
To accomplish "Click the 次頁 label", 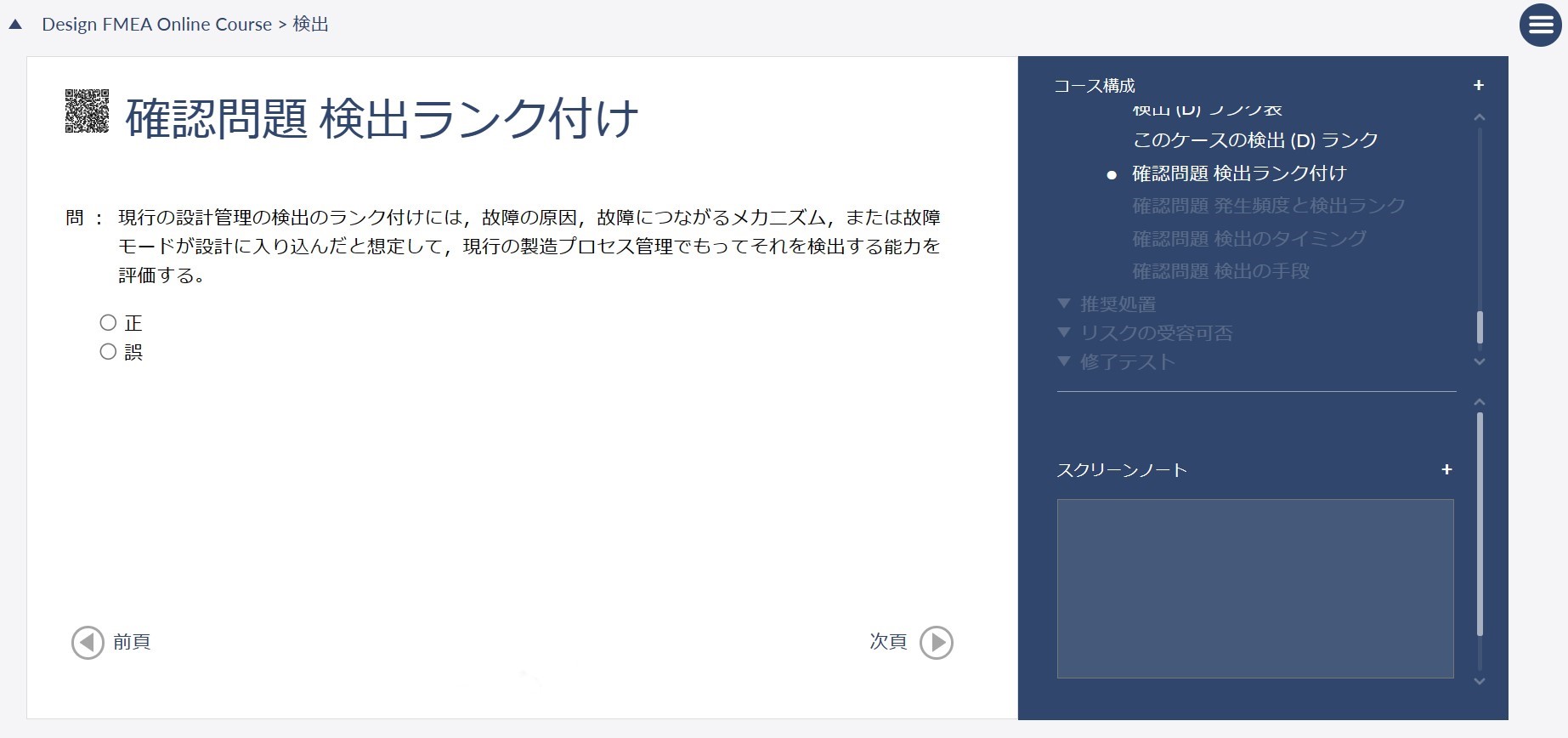I will 888,642.
